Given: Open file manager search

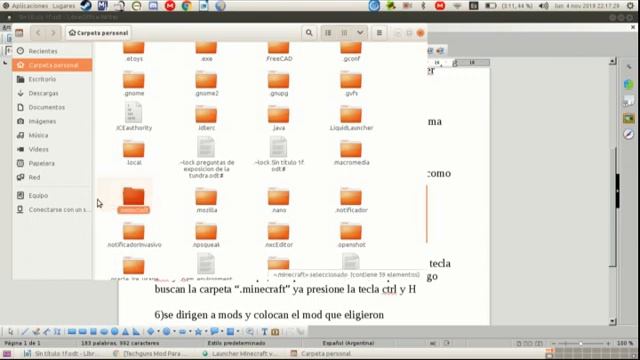Looking at the screenshot, I should click(x=309, y=33).
